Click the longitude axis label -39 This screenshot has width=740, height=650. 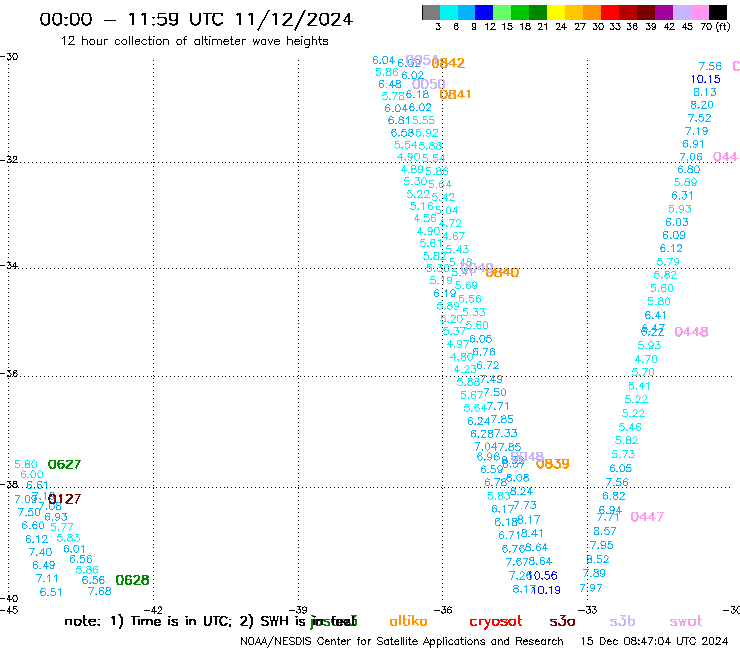(x=298, y=610)
